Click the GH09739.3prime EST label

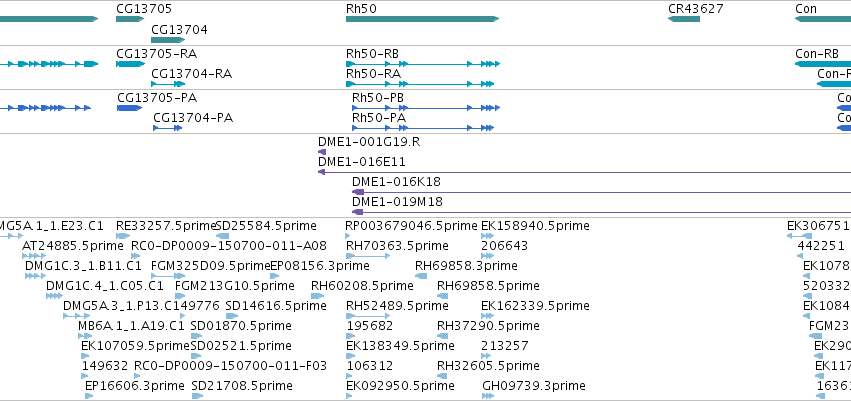[534, 386]
